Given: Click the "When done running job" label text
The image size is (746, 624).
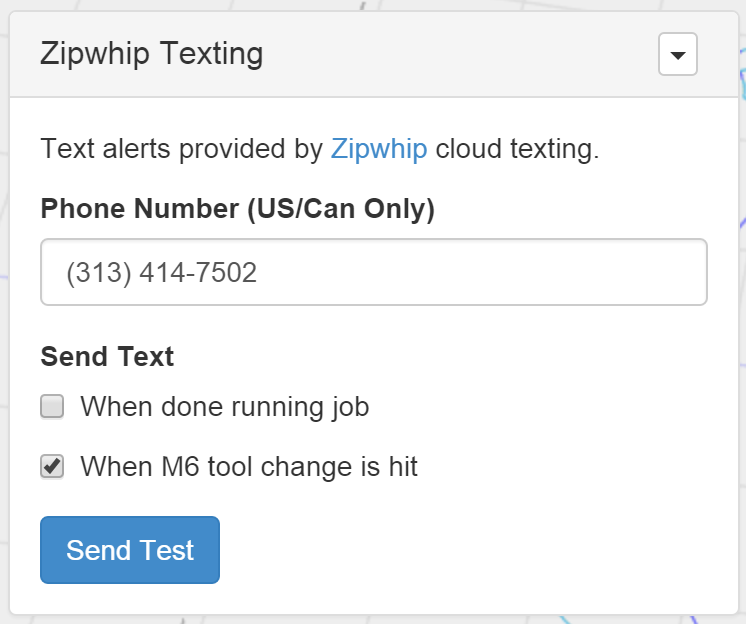Looking at the screenshot, I should coord(224,407).
